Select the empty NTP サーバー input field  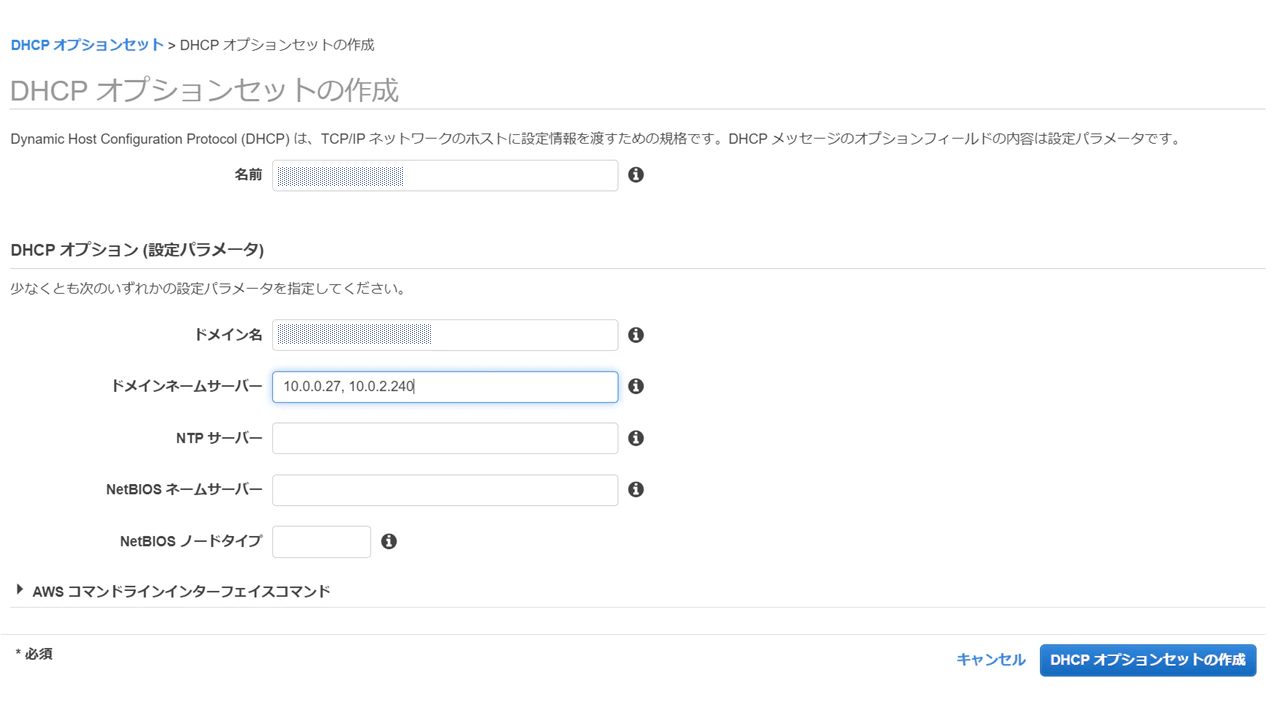point(445,438)
